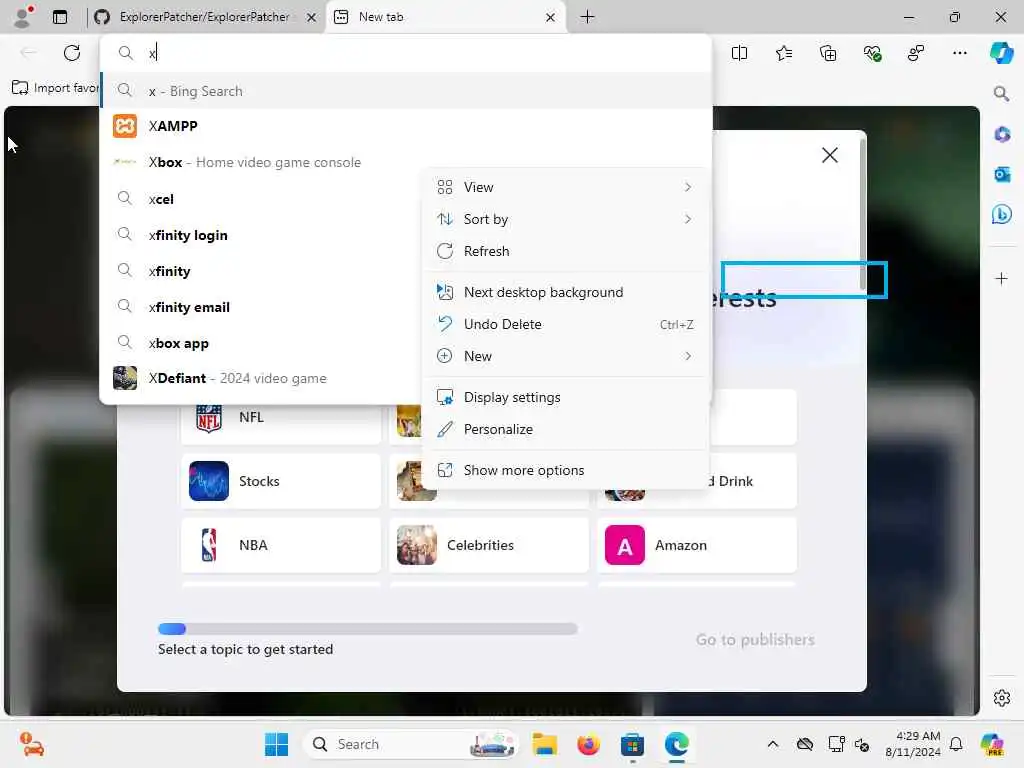Pick the xbox app suggestion
1024x768 pixels.
pyautogui.click(x=261, y=343)
